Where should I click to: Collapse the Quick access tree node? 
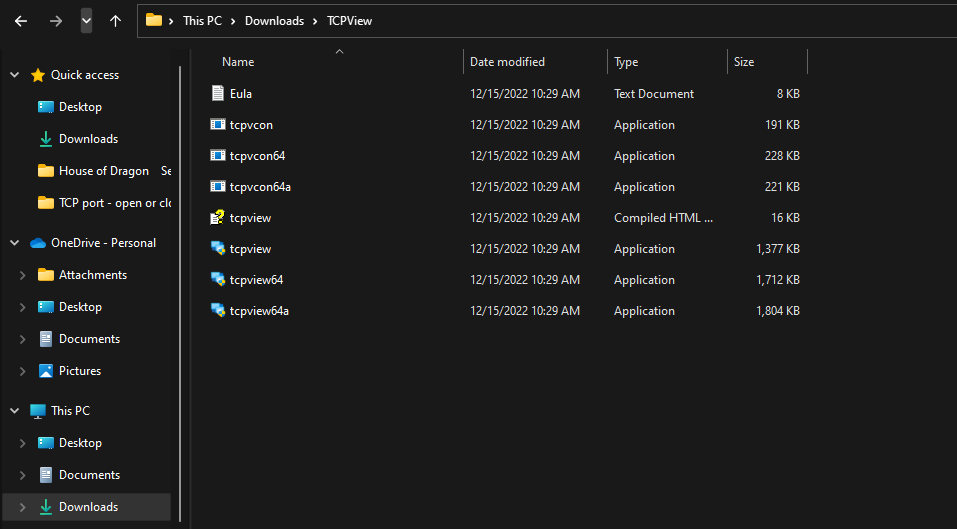click(15, 75)
